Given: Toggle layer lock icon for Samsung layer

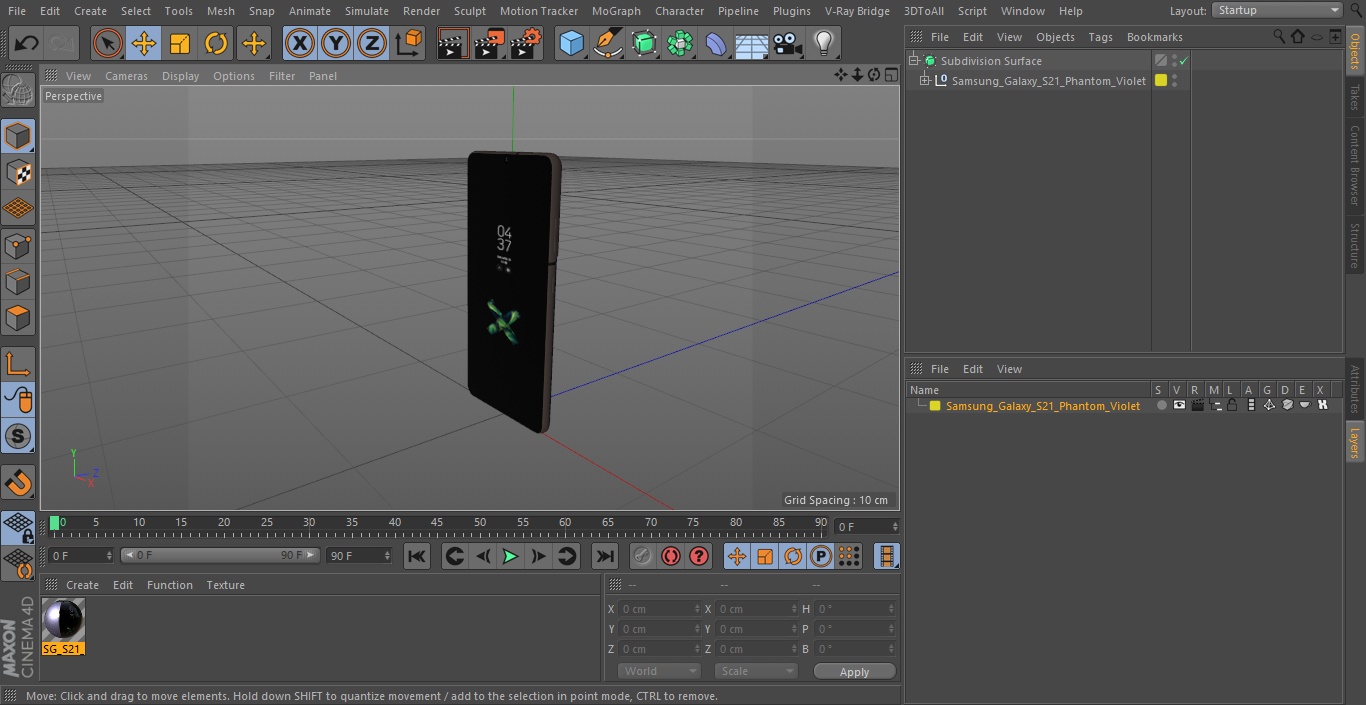Looking at the screenshot, I should click(x=1233, y=406).
